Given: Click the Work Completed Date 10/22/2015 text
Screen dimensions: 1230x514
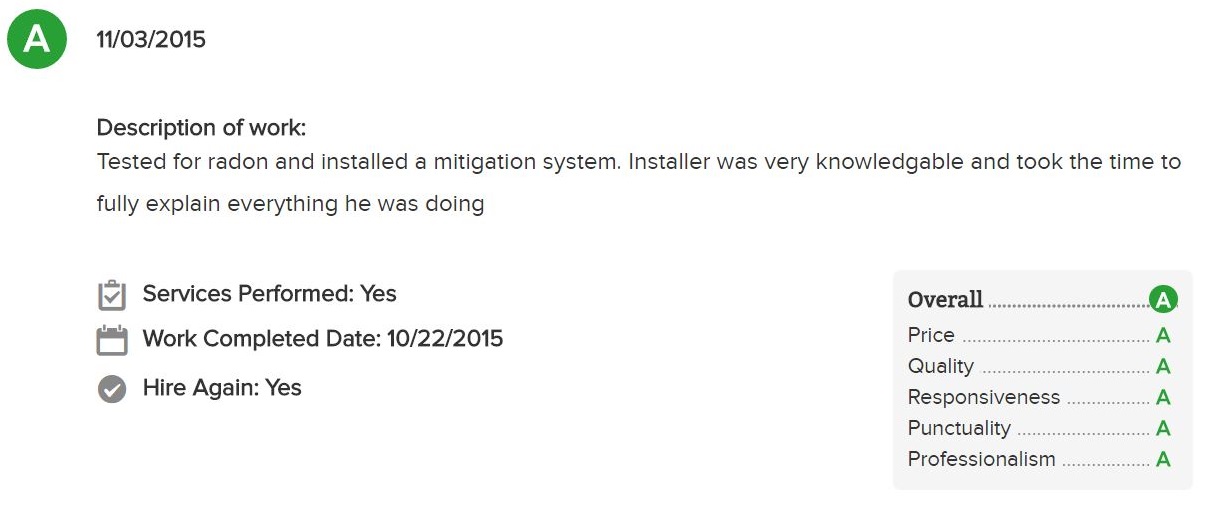Looking at the screenshot, I should tap(323, 339).
